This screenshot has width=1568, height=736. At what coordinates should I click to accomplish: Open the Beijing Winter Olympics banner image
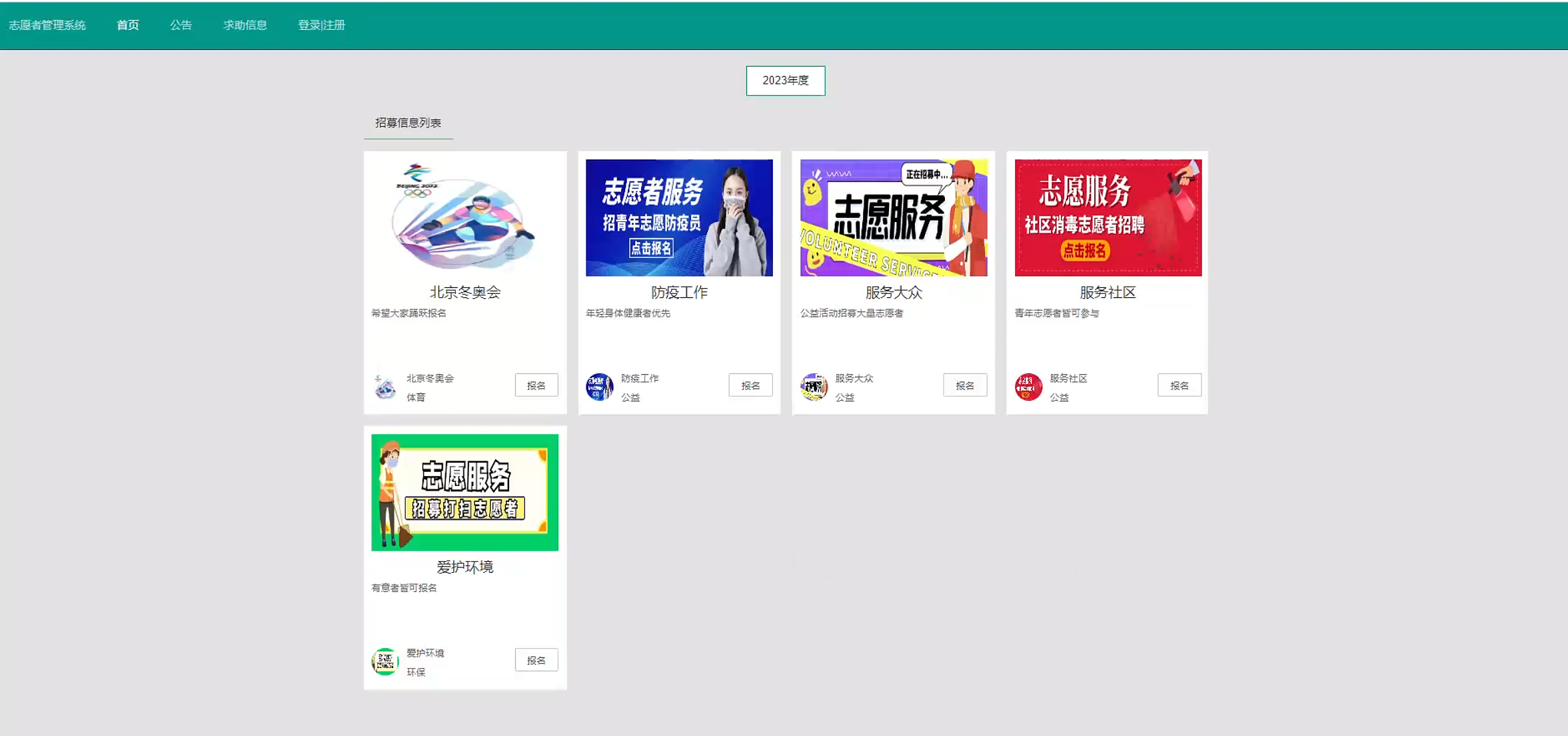(x=464, y=217)
